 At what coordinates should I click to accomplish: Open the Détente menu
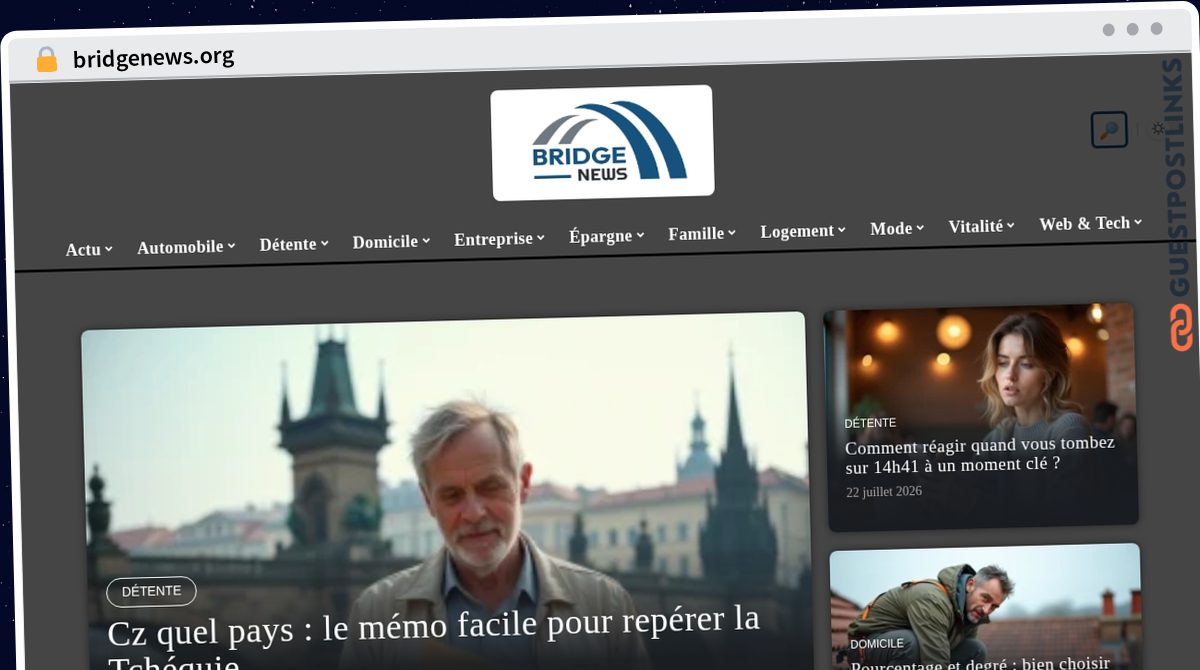click(x=294, y=244)
